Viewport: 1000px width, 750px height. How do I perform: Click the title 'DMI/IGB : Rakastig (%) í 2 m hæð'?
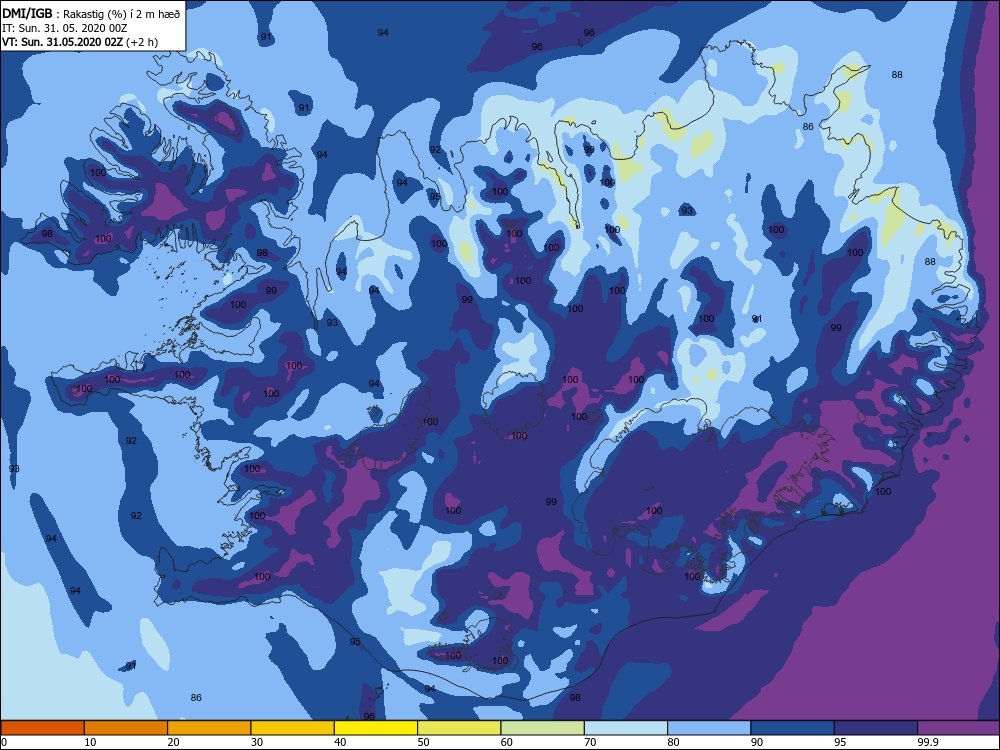[91, 14]
